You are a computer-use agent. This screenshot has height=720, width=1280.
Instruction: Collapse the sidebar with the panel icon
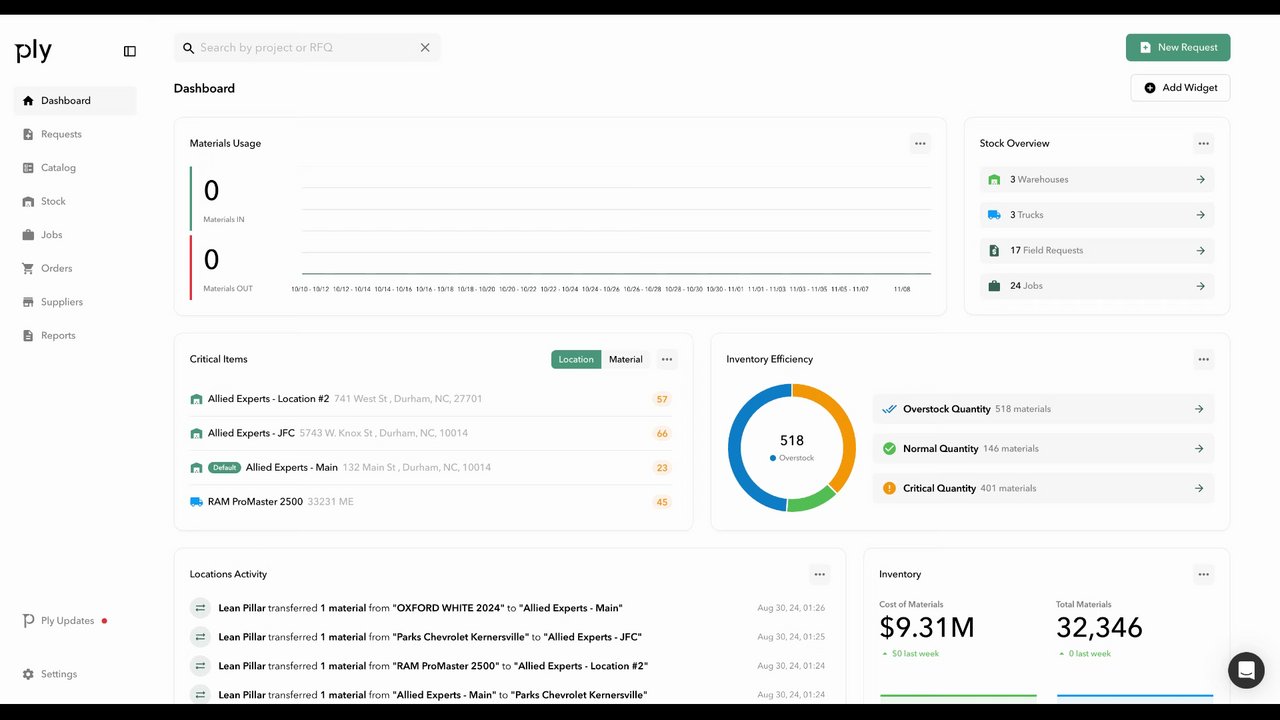point(130,51)
